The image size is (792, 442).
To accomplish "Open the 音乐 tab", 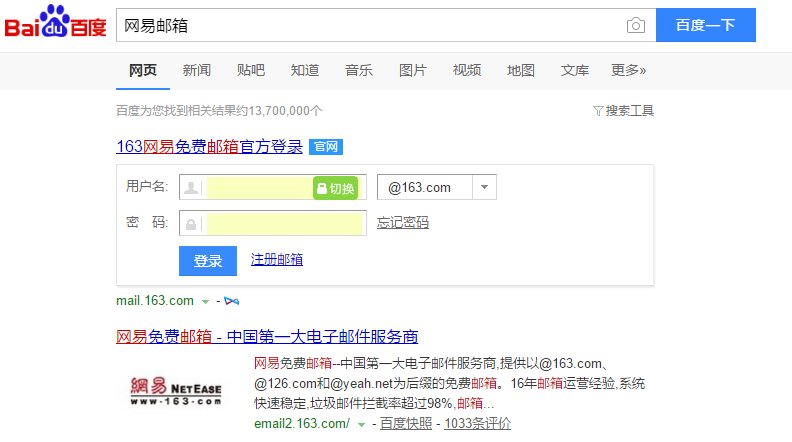I will click(x=359, y=70).
